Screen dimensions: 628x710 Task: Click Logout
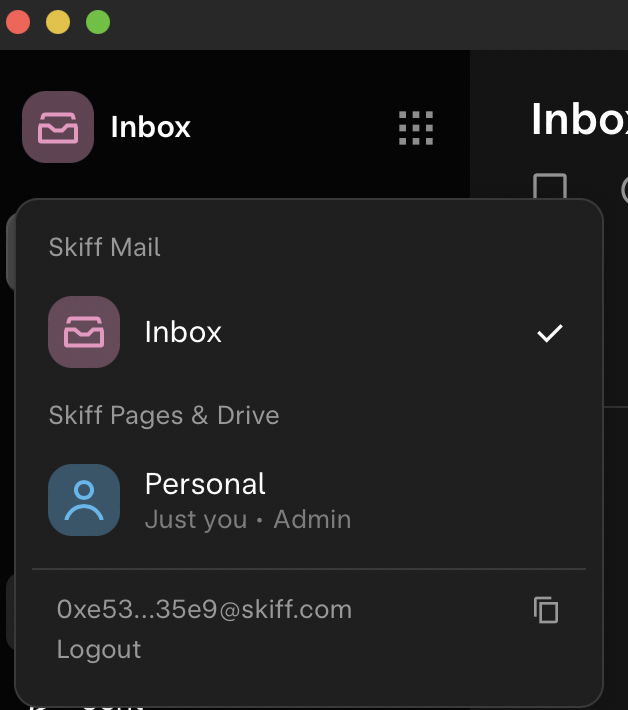tap(99, 649)
